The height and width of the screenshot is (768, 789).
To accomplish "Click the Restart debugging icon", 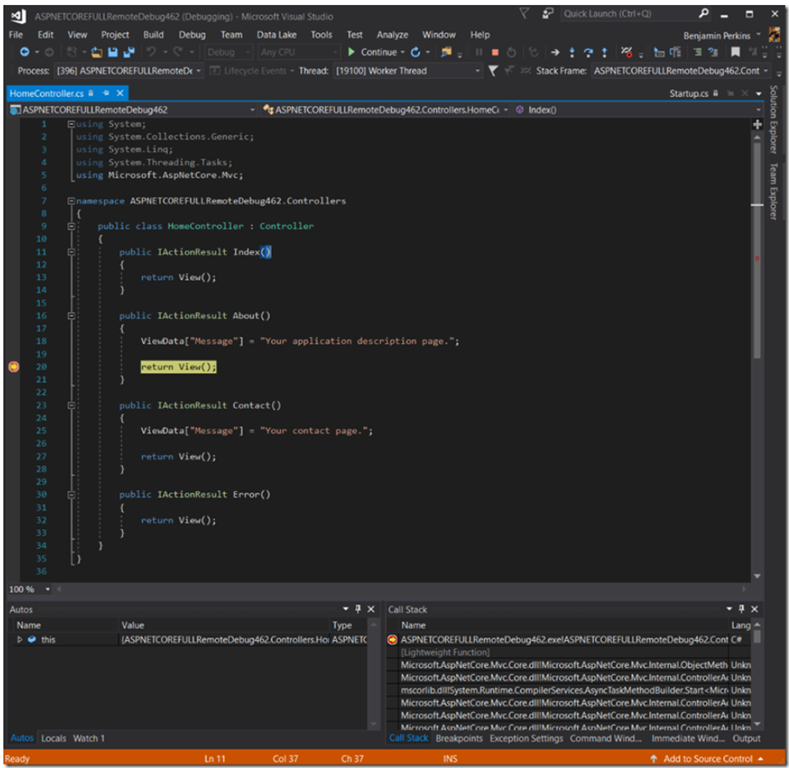I will tap(415, 52).
